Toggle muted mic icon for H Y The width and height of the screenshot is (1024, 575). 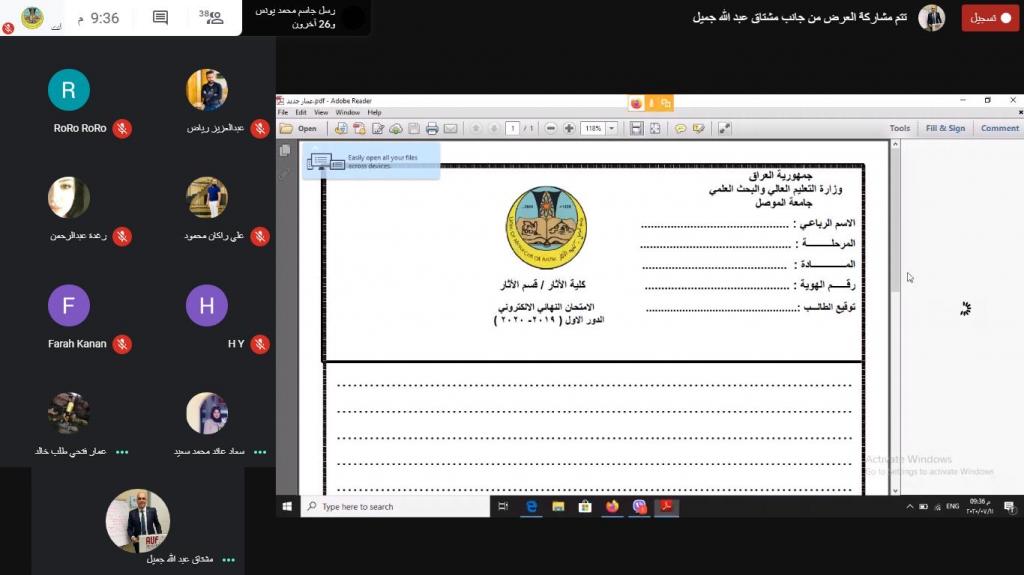[260, 344]
